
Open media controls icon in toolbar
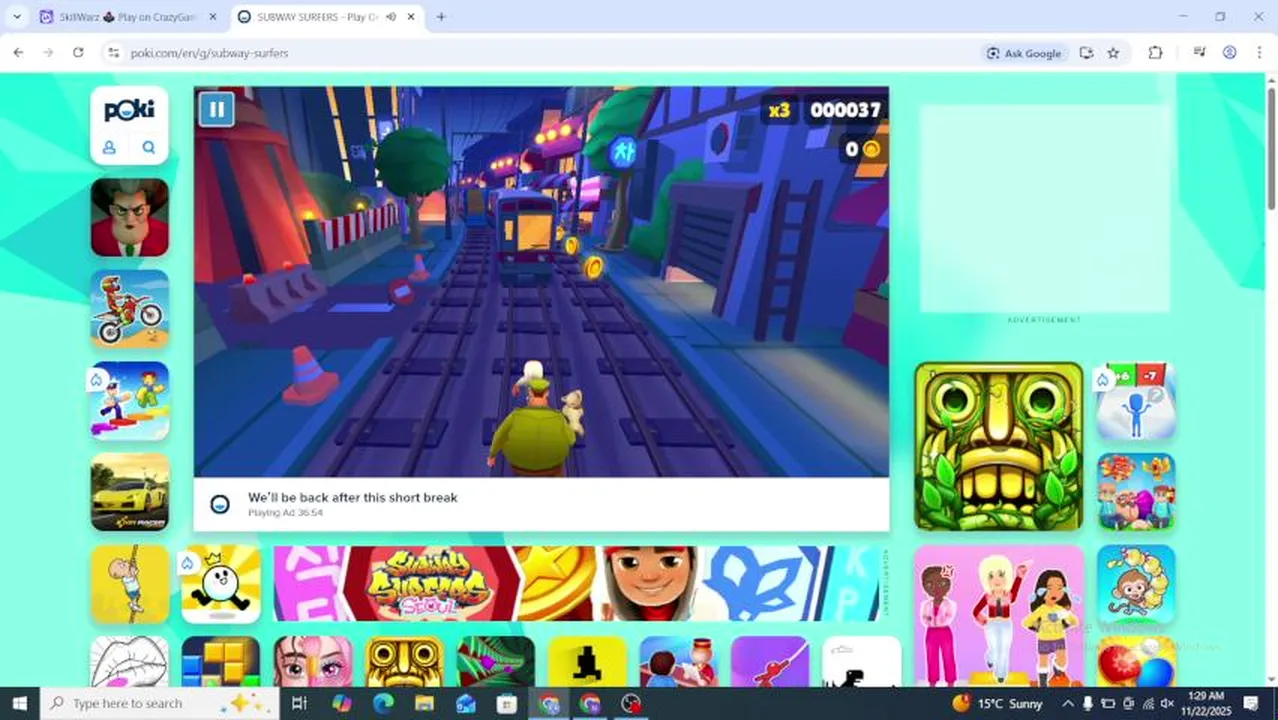[1199, 53]
